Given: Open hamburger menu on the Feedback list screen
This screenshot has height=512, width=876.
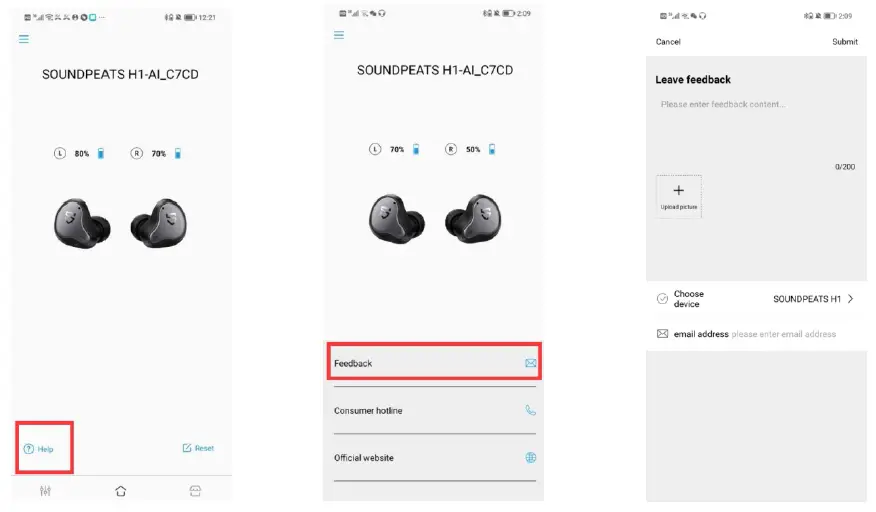Looking at the screenshot, I should [339, 35].
